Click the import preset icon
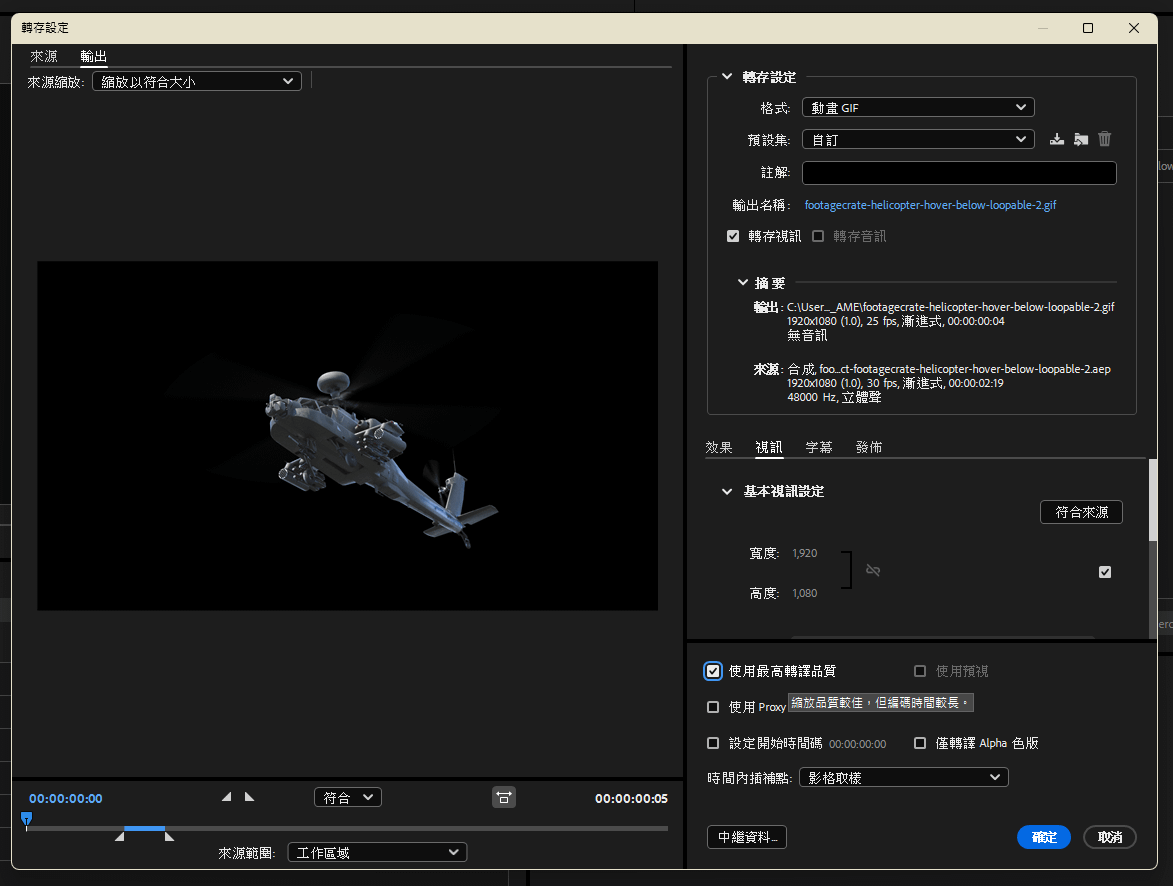Image resolution: width=1173 pixels, height=886 pixels. [x=1081, y=140]
